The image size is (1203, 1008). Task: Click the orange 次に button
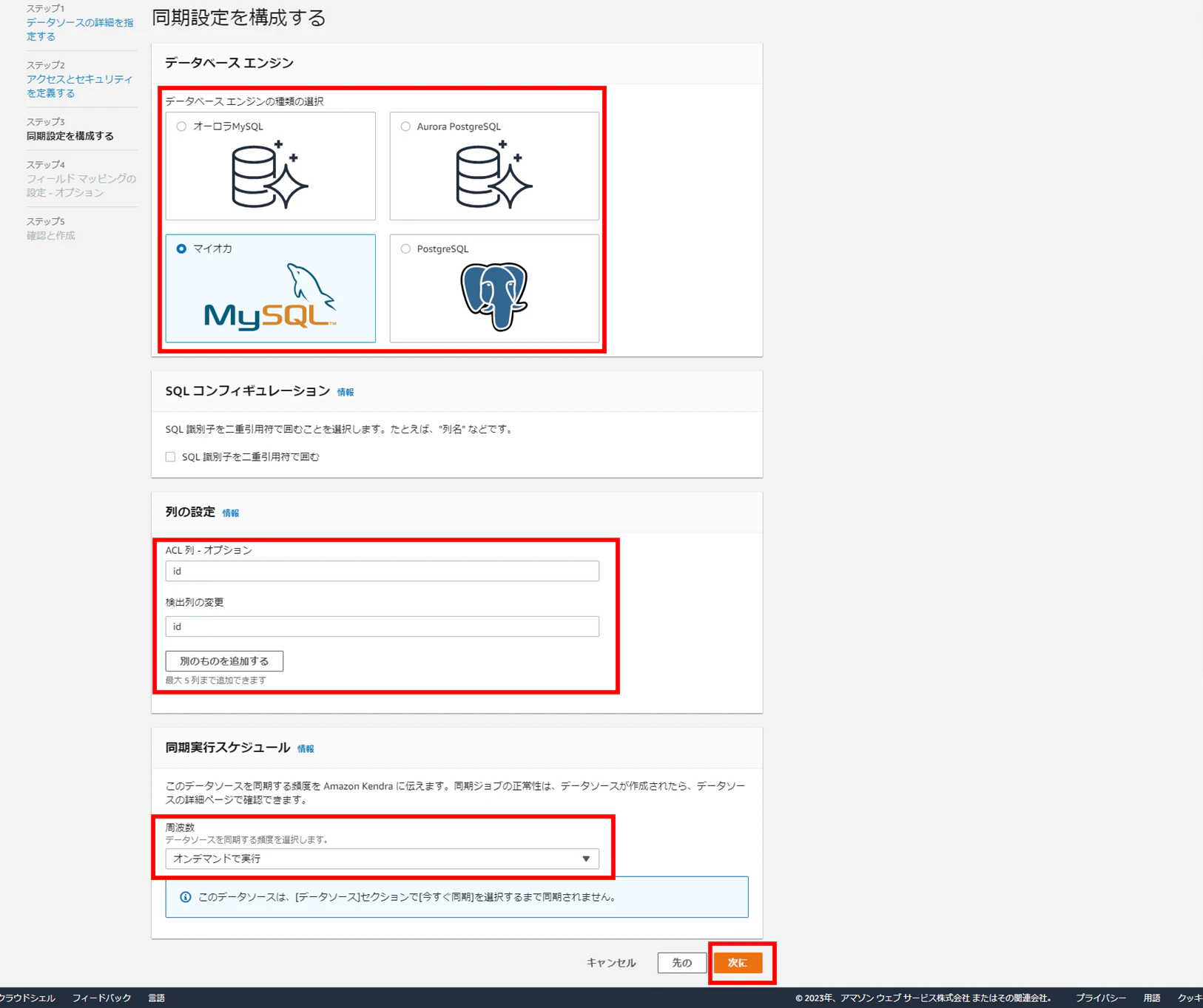pyautogui.click(x=738, y=963)
